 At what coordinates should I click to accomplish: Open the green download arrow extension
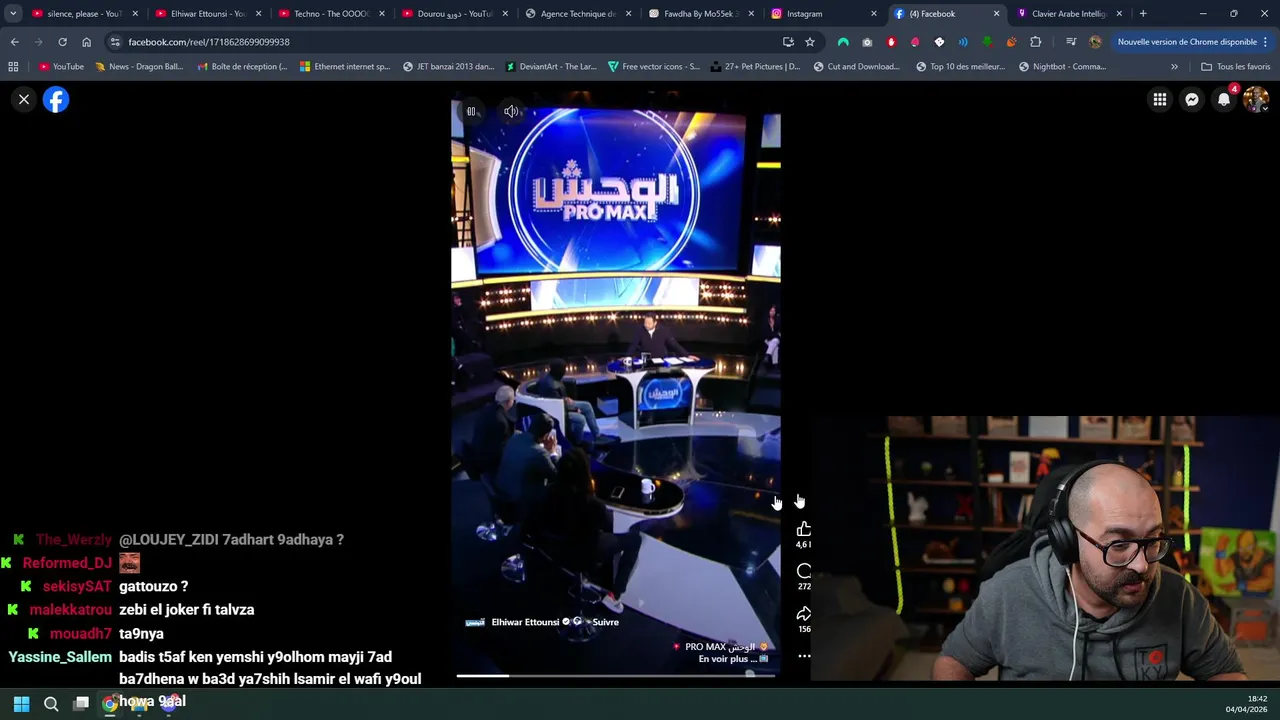pos(987,42)
